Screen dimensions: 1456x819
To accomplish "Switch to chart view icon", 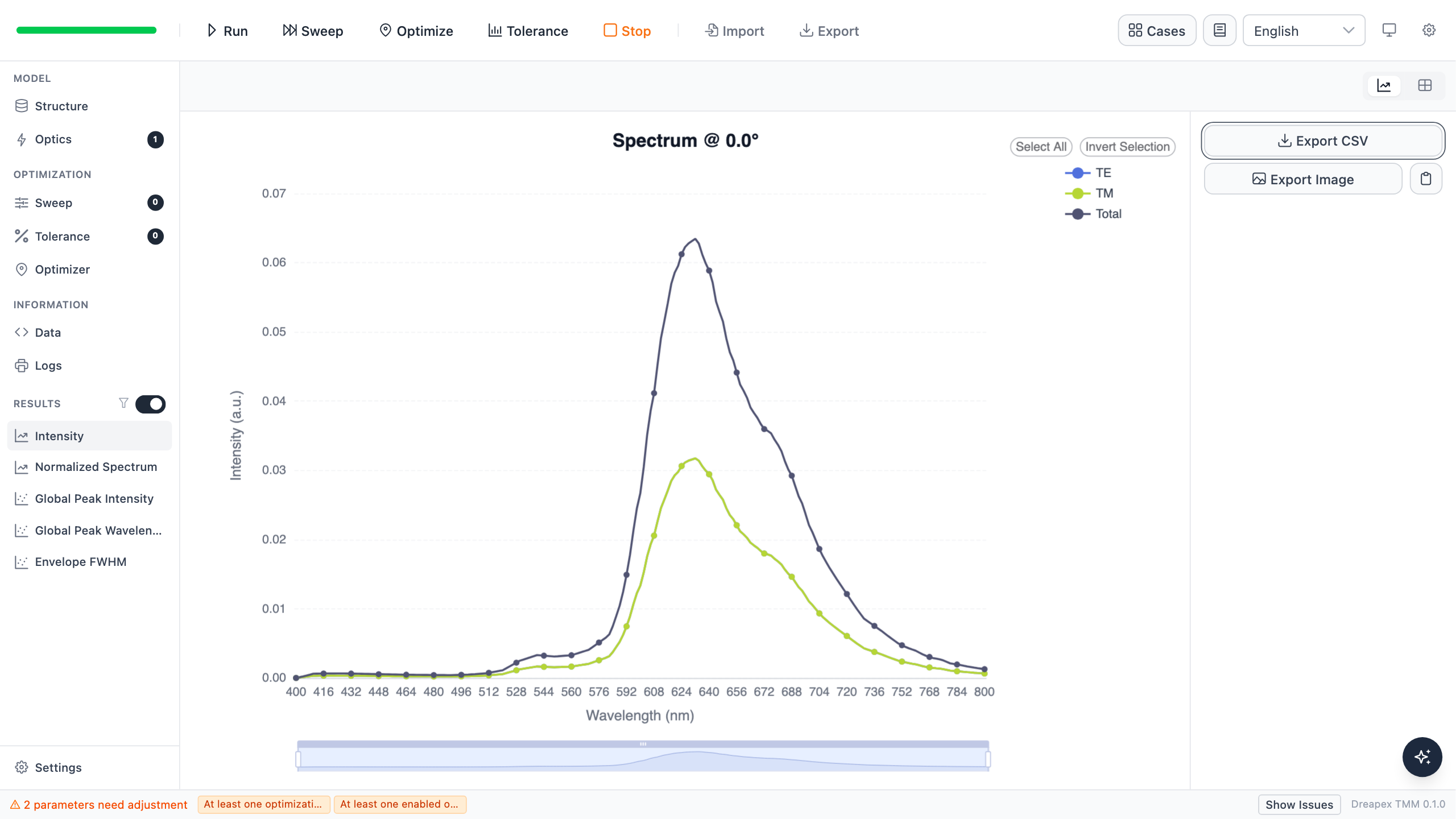I will [x=1384, y=86].
